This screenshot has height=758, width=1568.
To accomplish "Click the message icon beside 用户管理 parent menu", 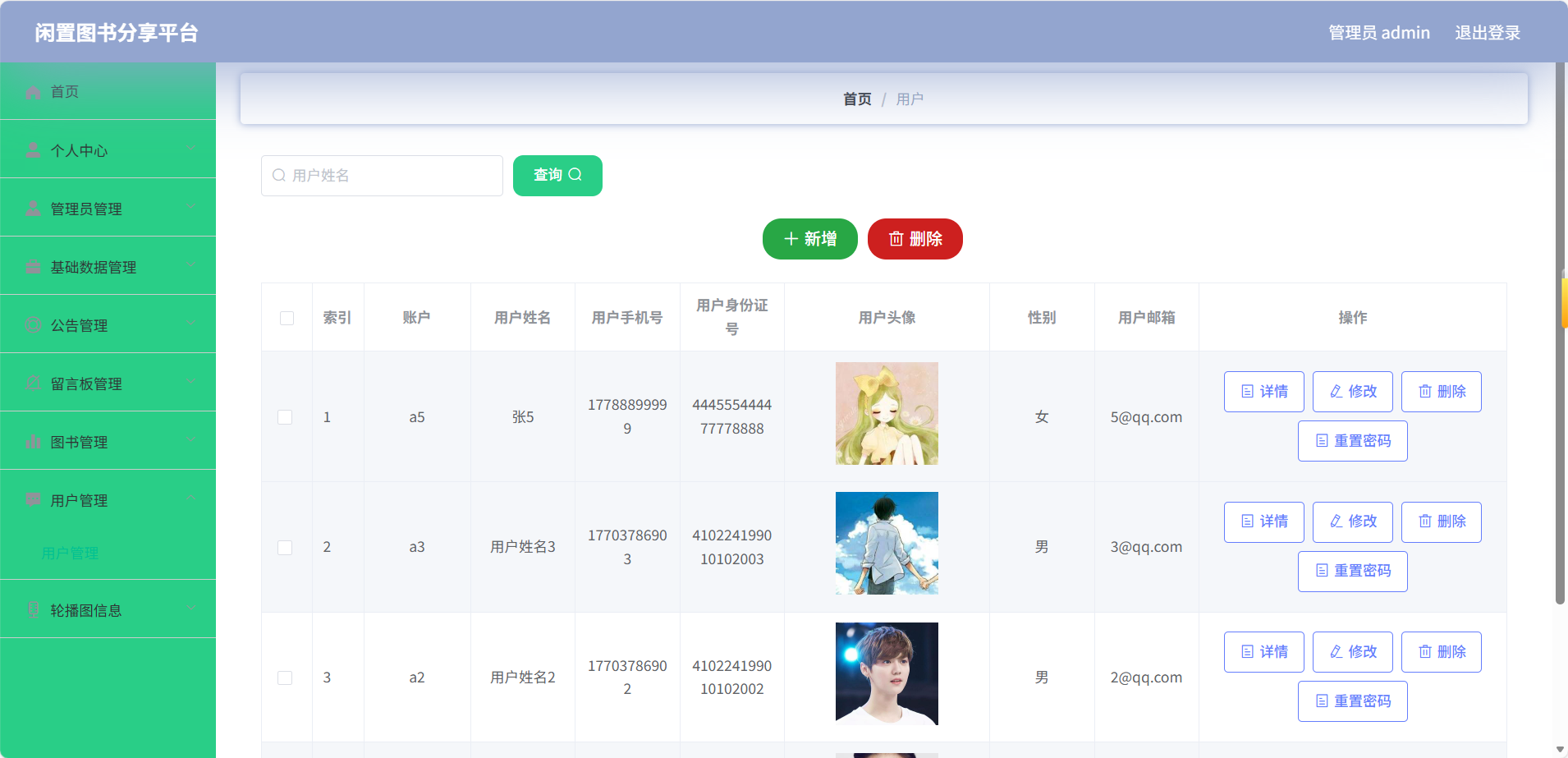I will [x=33, y=500].
